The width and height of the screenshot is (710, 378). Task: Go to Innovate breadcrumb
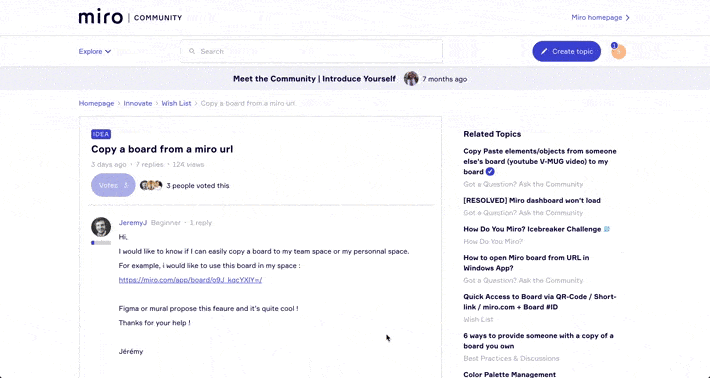pos(138,103)
